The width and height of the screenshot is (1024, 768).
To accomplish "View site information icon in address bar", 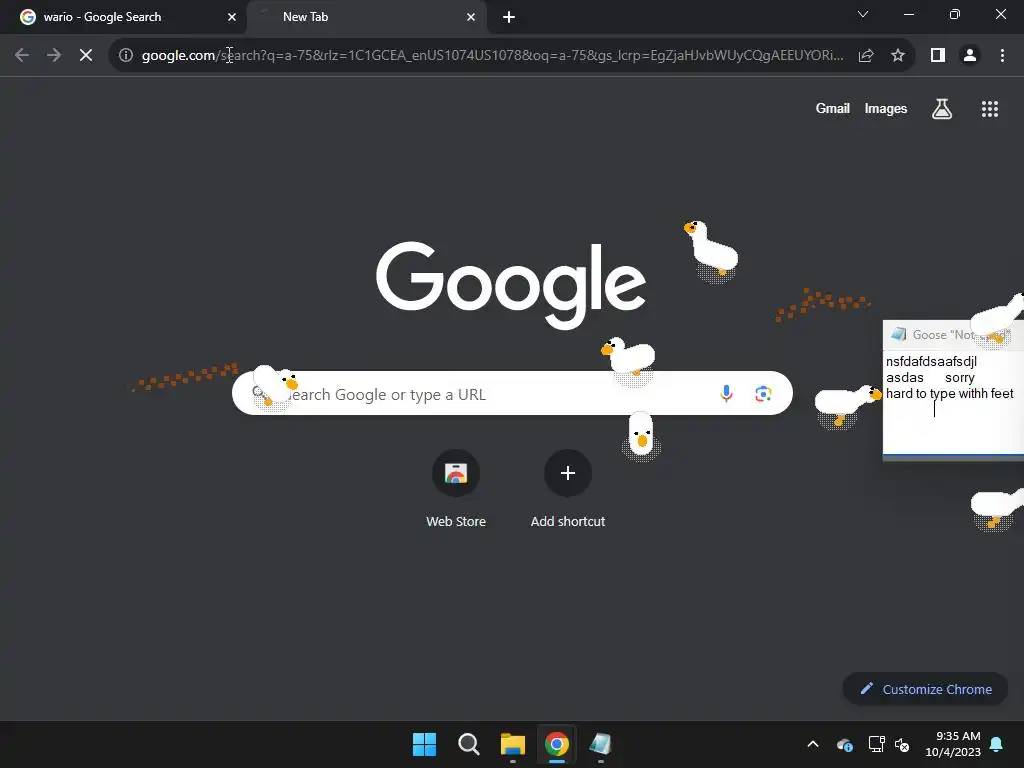I will 126,55.
